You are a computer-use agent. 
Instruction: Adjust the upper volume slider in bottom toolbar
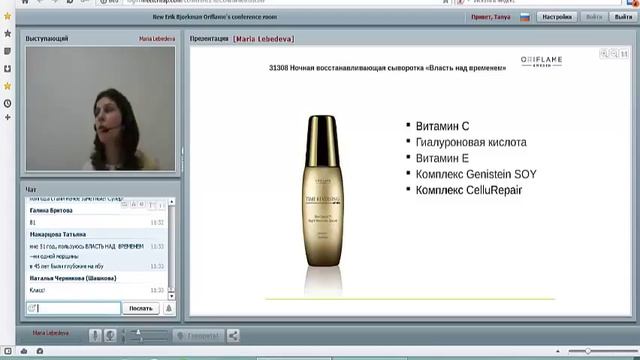(x=149, y=332)
